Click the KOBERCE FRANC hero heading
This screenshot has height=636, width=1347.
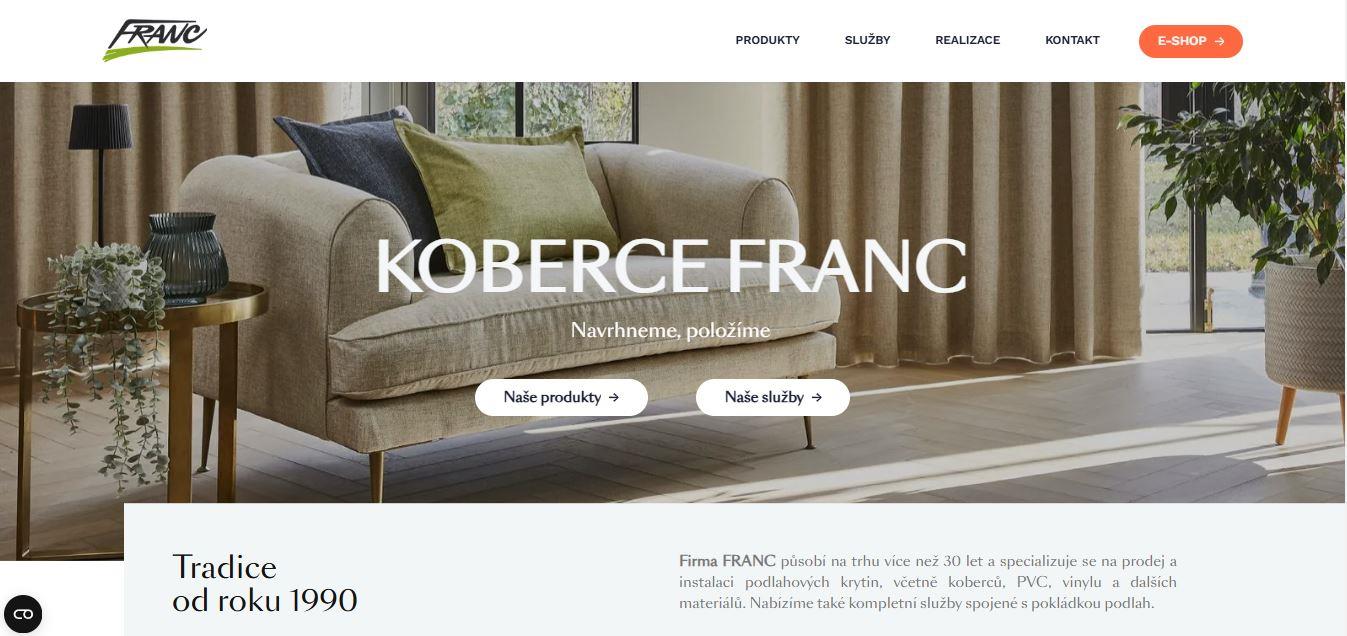(x=671, y=266)
